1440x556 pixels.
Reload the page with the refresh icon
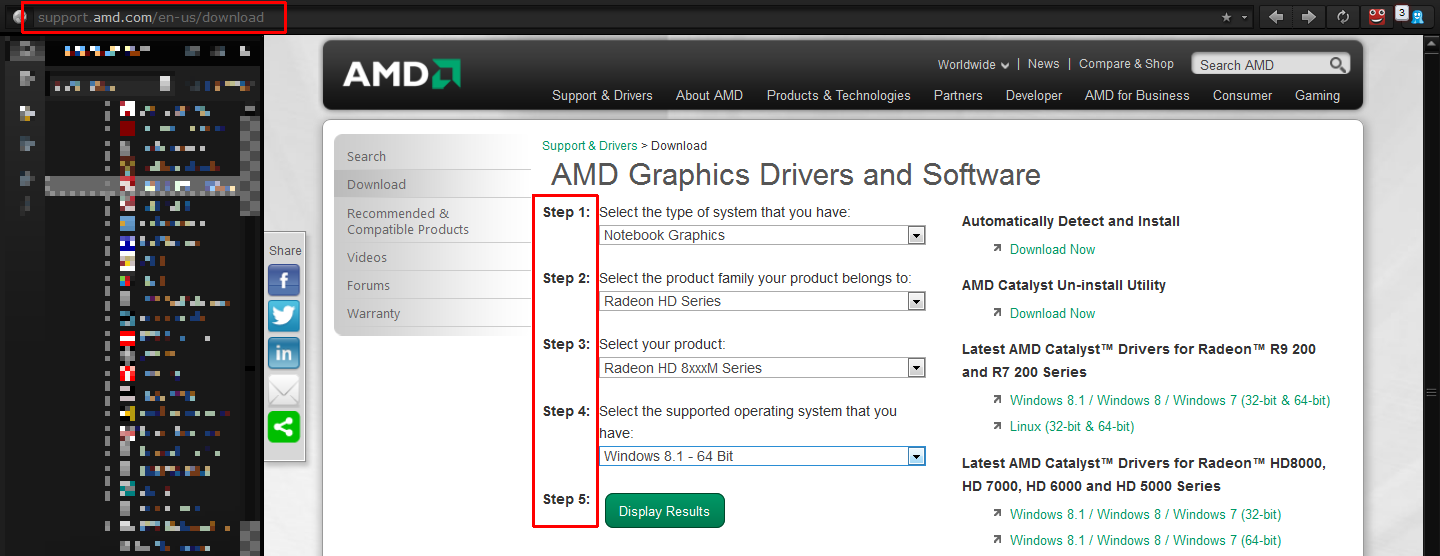tap(1343, 17)
